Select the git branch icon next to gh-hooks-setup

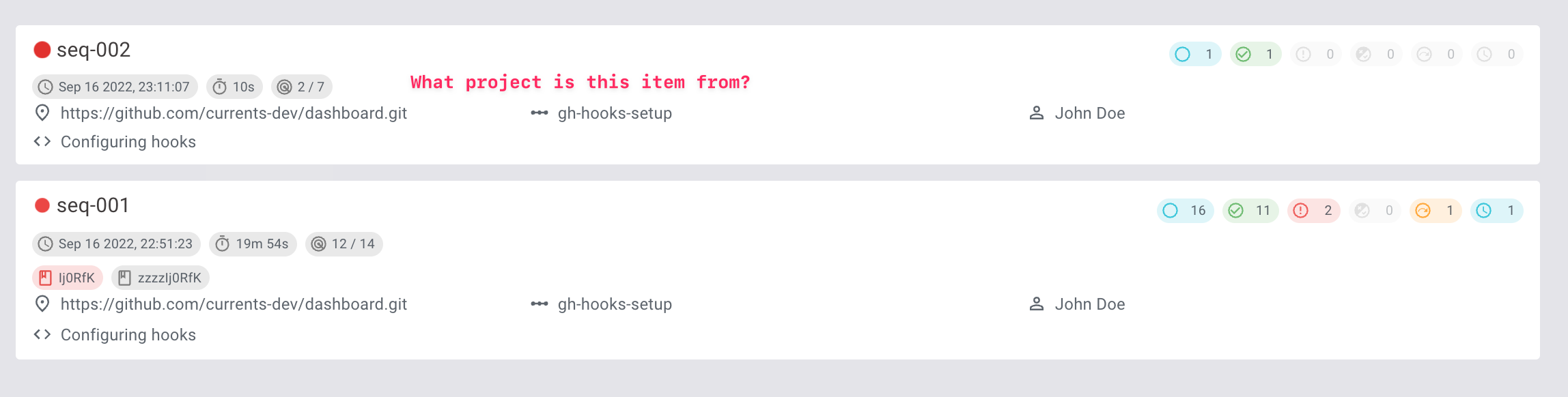pos(539,113)
